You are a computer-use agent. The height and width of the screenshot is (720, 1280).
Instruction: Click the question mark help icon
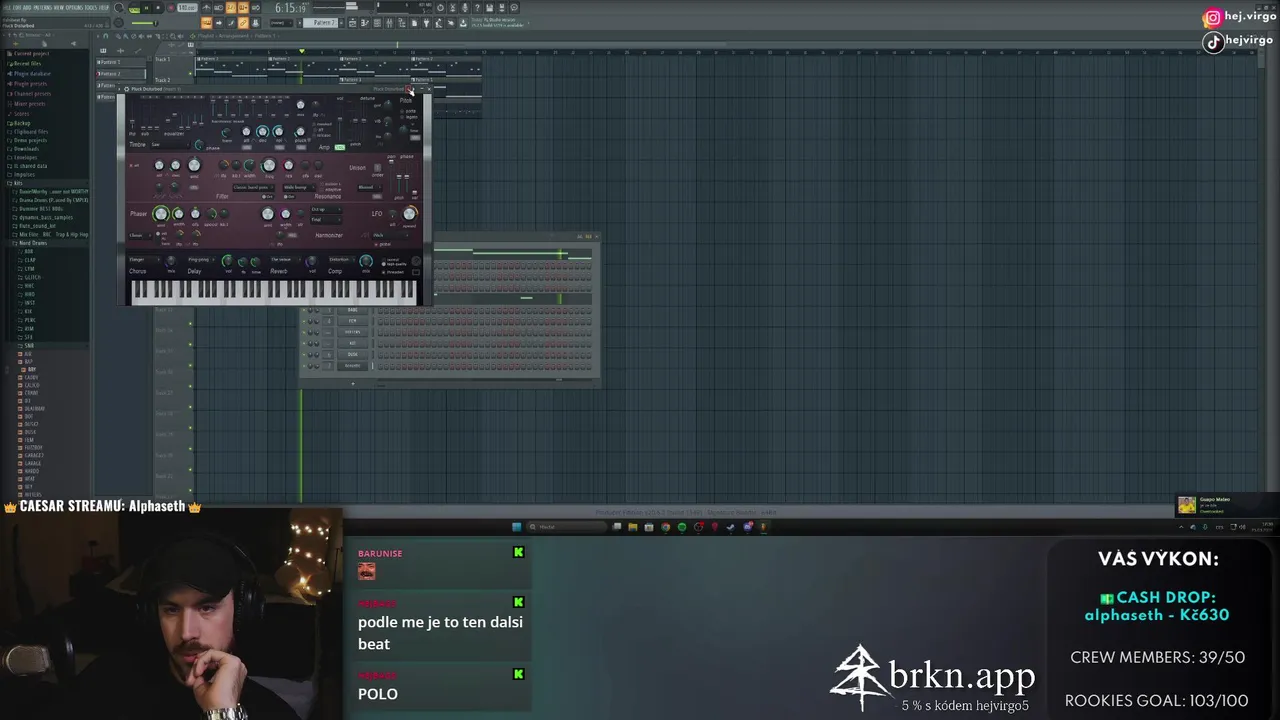[477, 8]
